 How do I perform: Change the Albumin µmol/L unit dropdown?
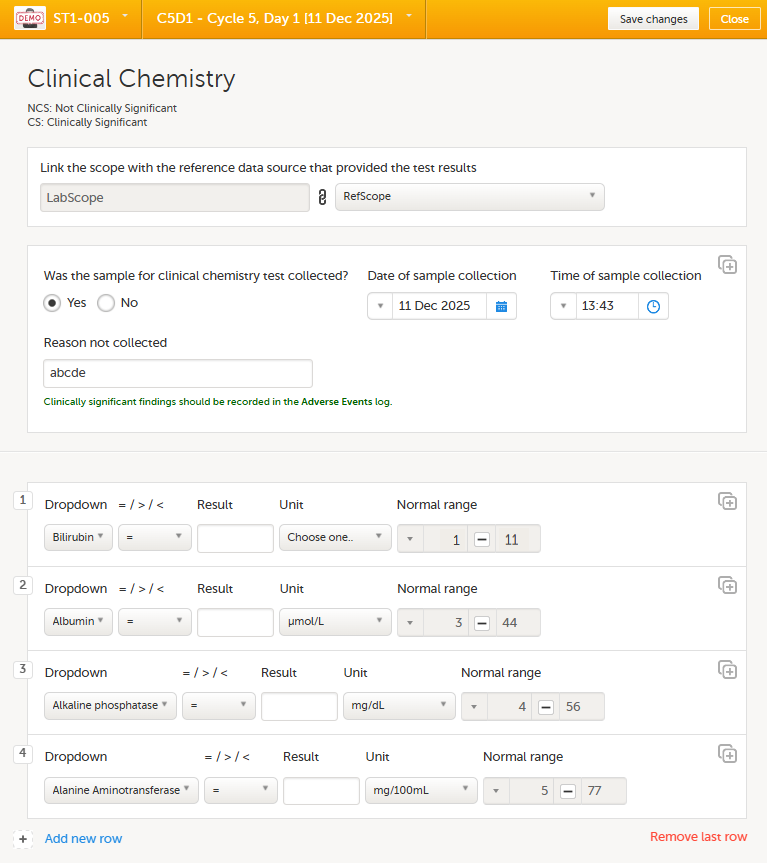[x=335, y=622]
